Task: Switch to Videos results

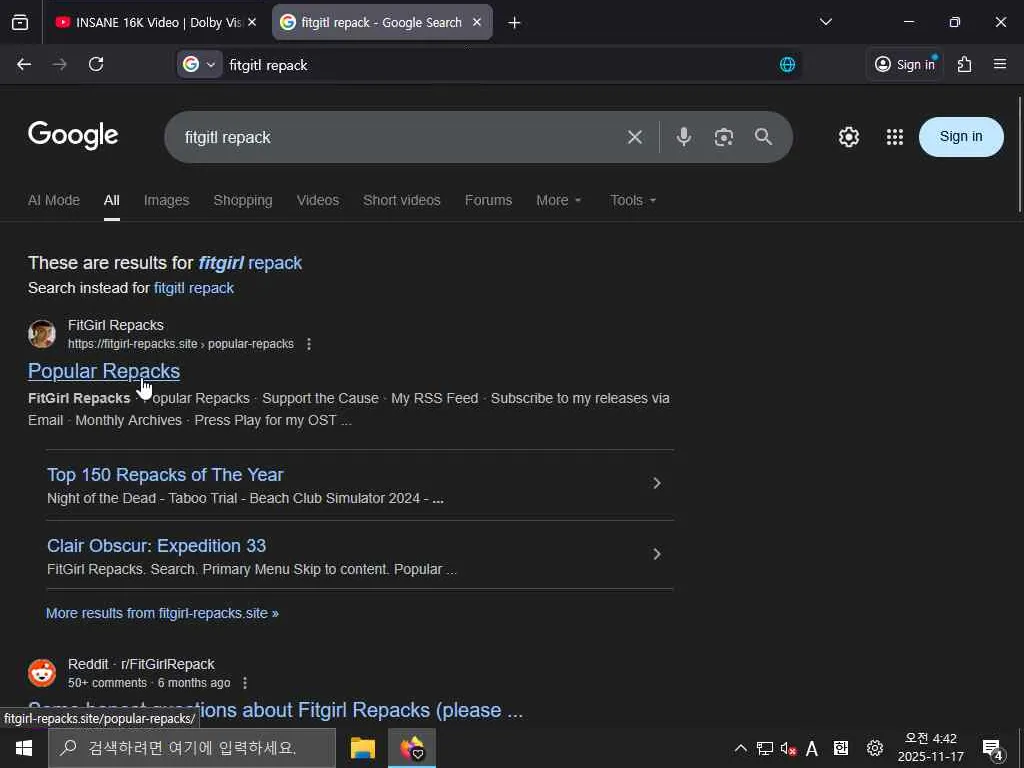Action: coord(318,200)
